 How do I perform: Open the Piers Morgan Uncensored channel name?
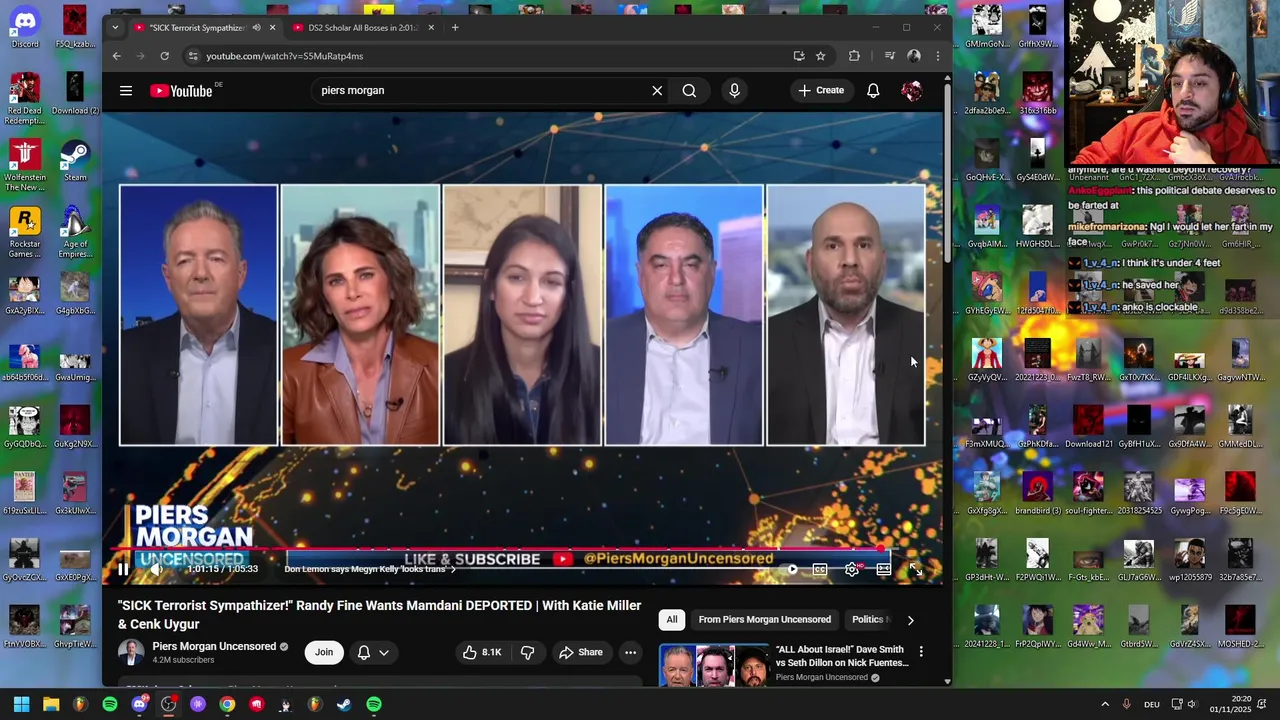(x=214, y=646)
